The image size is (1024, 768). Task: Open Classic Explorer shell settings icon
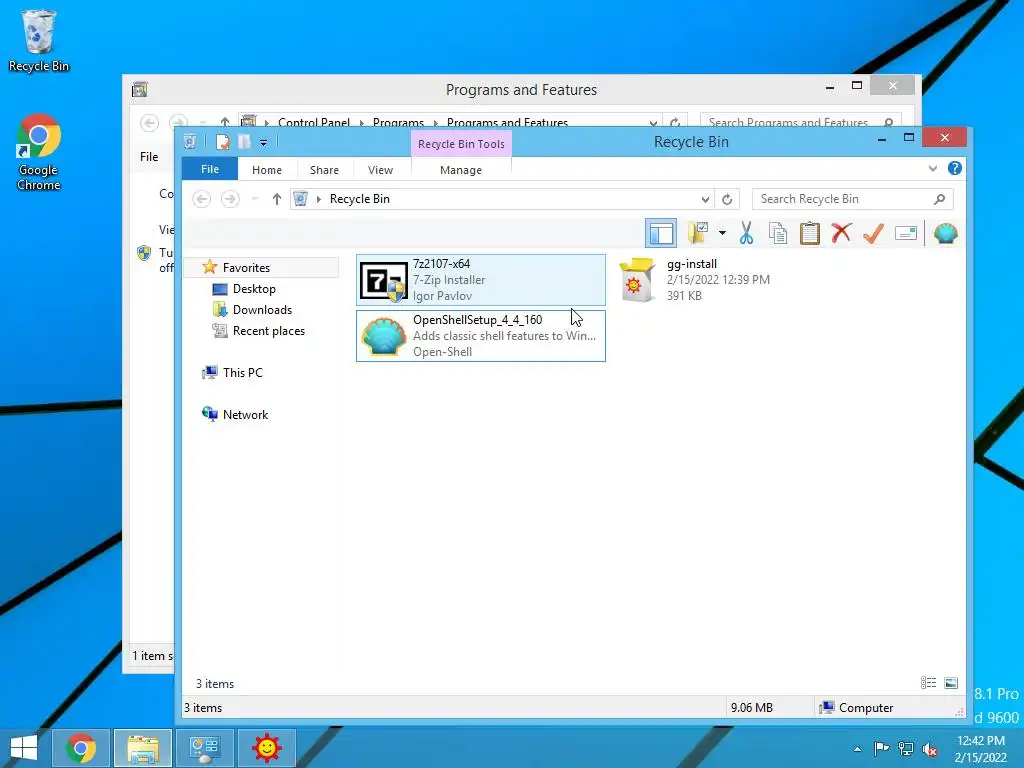click(945, 233)
